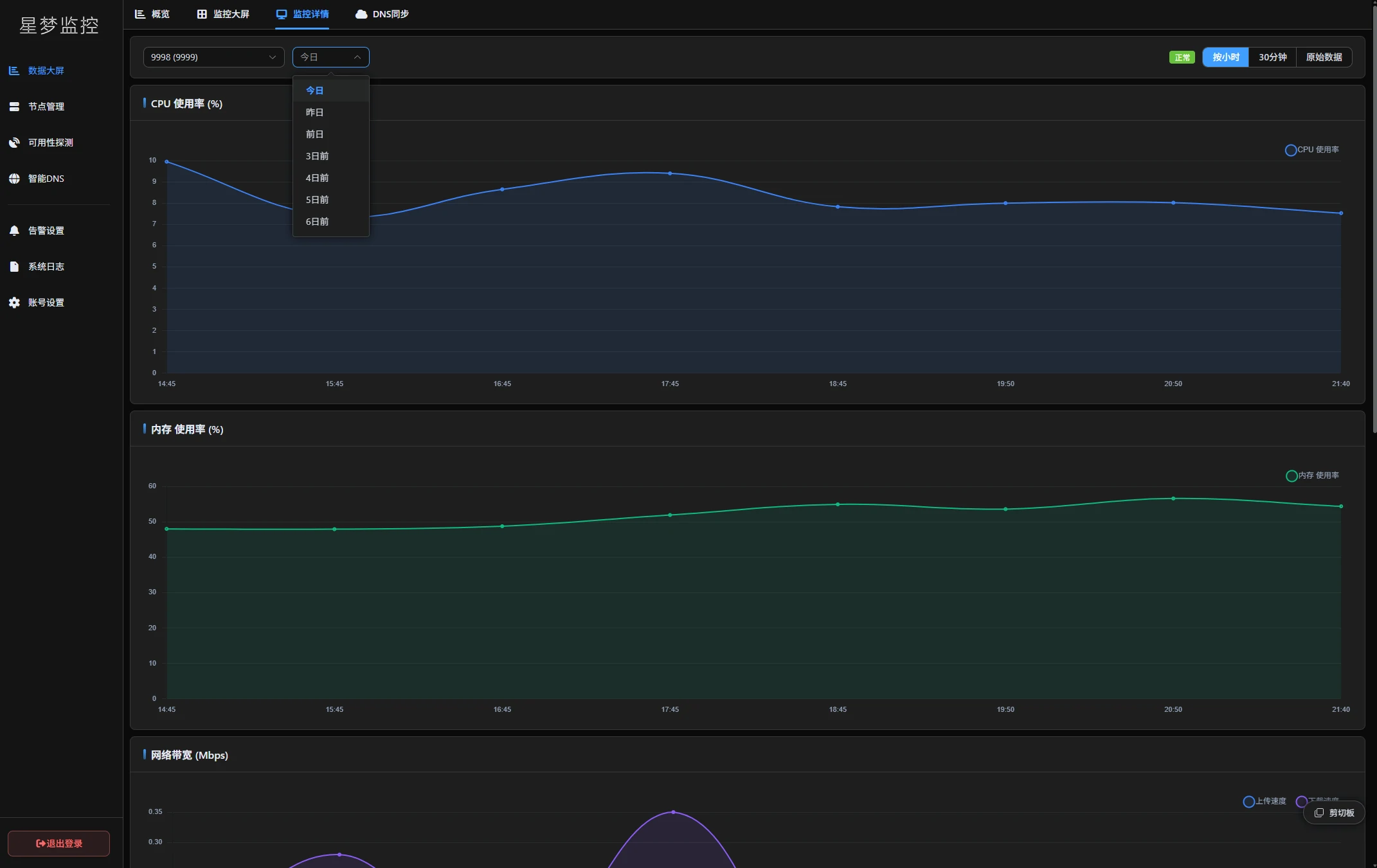This screenshot has width=1377, height=868.
Task: Click the 退出登录 button
Action: pyautogui.click(x=59, y=844)
